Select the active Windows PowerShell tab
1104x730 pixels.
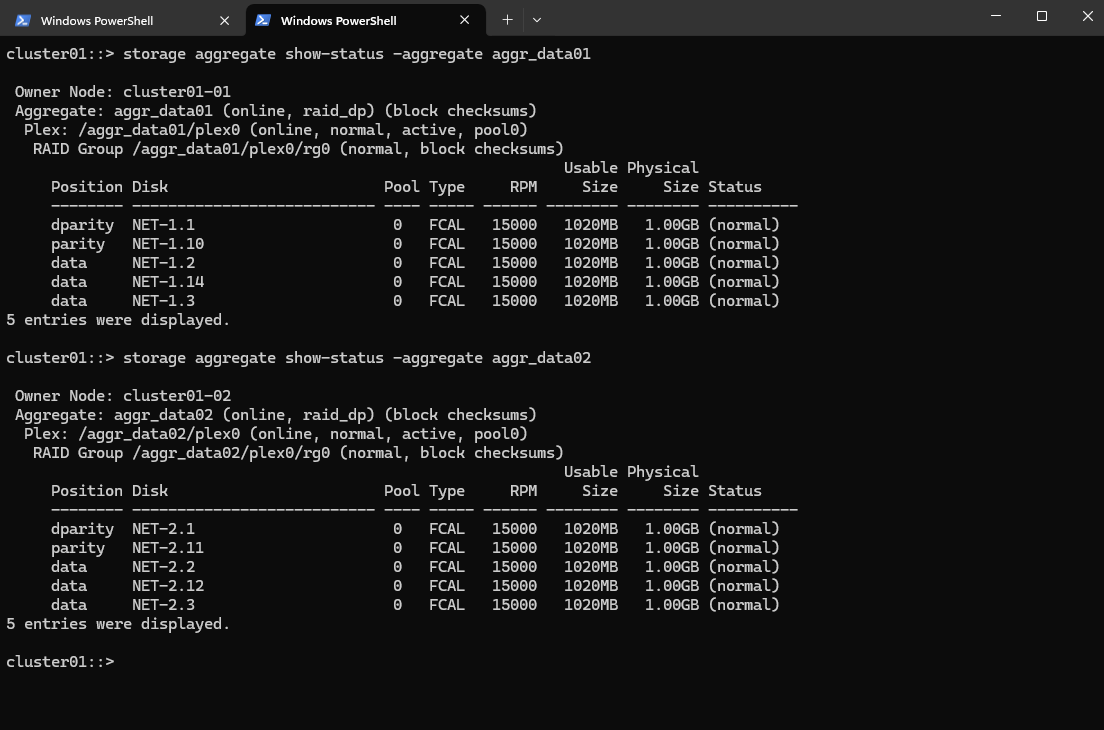click(x=365, y=20)
